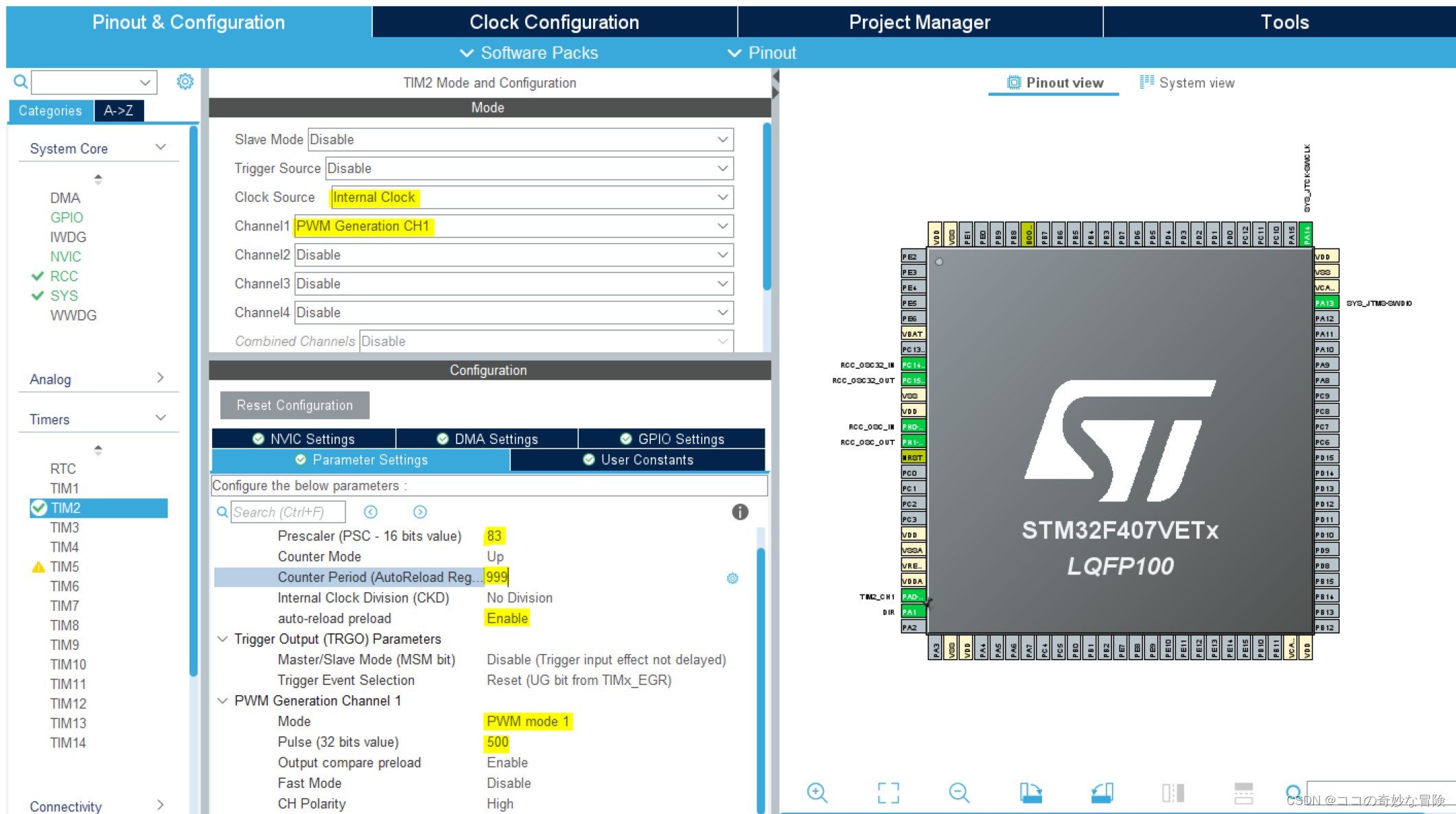Click the zoom in magnifier icon
Image resolution: width=1456 pixels, height=814 pixels.
(x=817, y=793)
